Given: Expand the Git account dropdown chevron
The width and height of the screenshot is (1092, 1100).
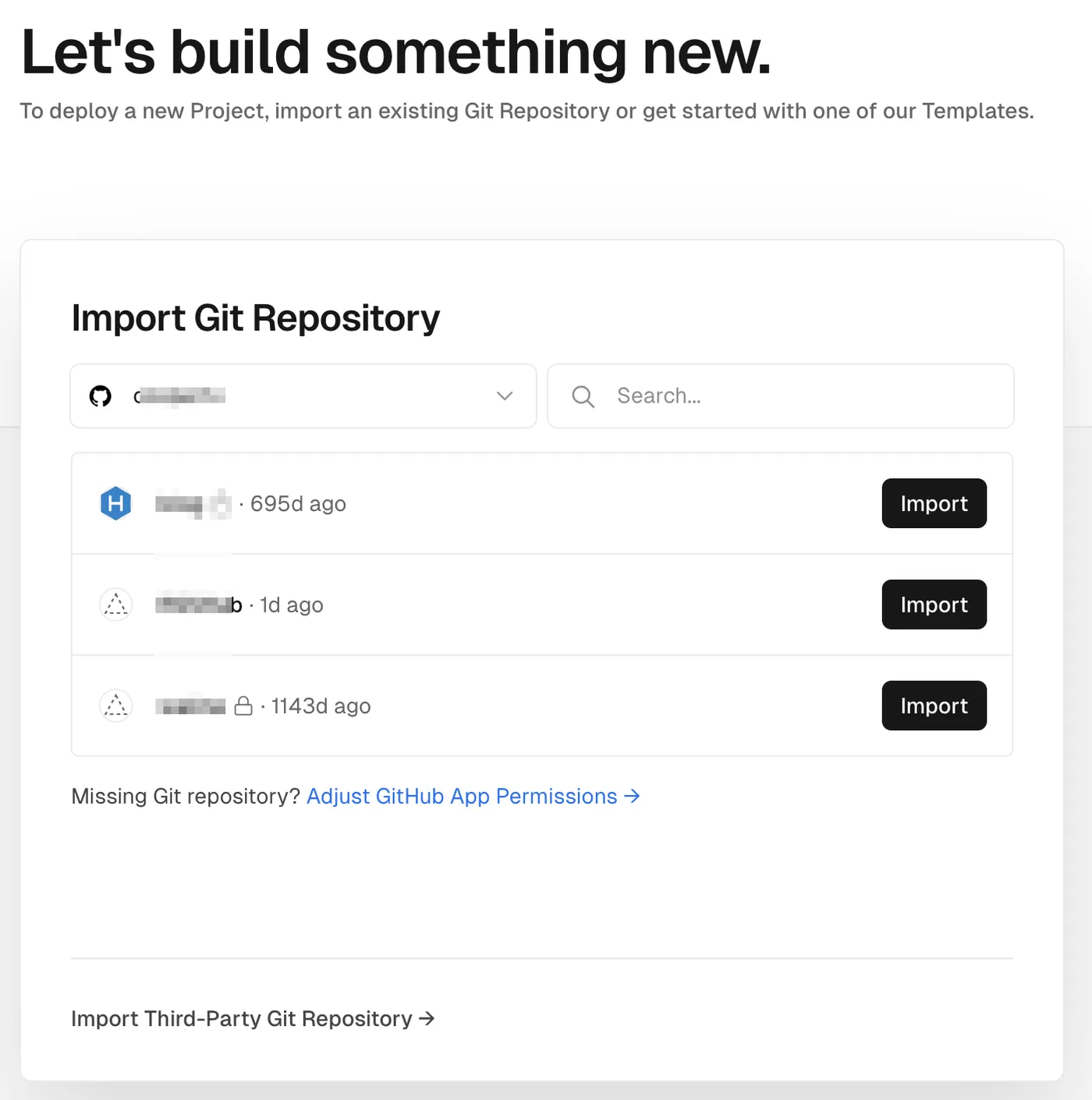Looking at the screenshot, I should click(505, 396).
